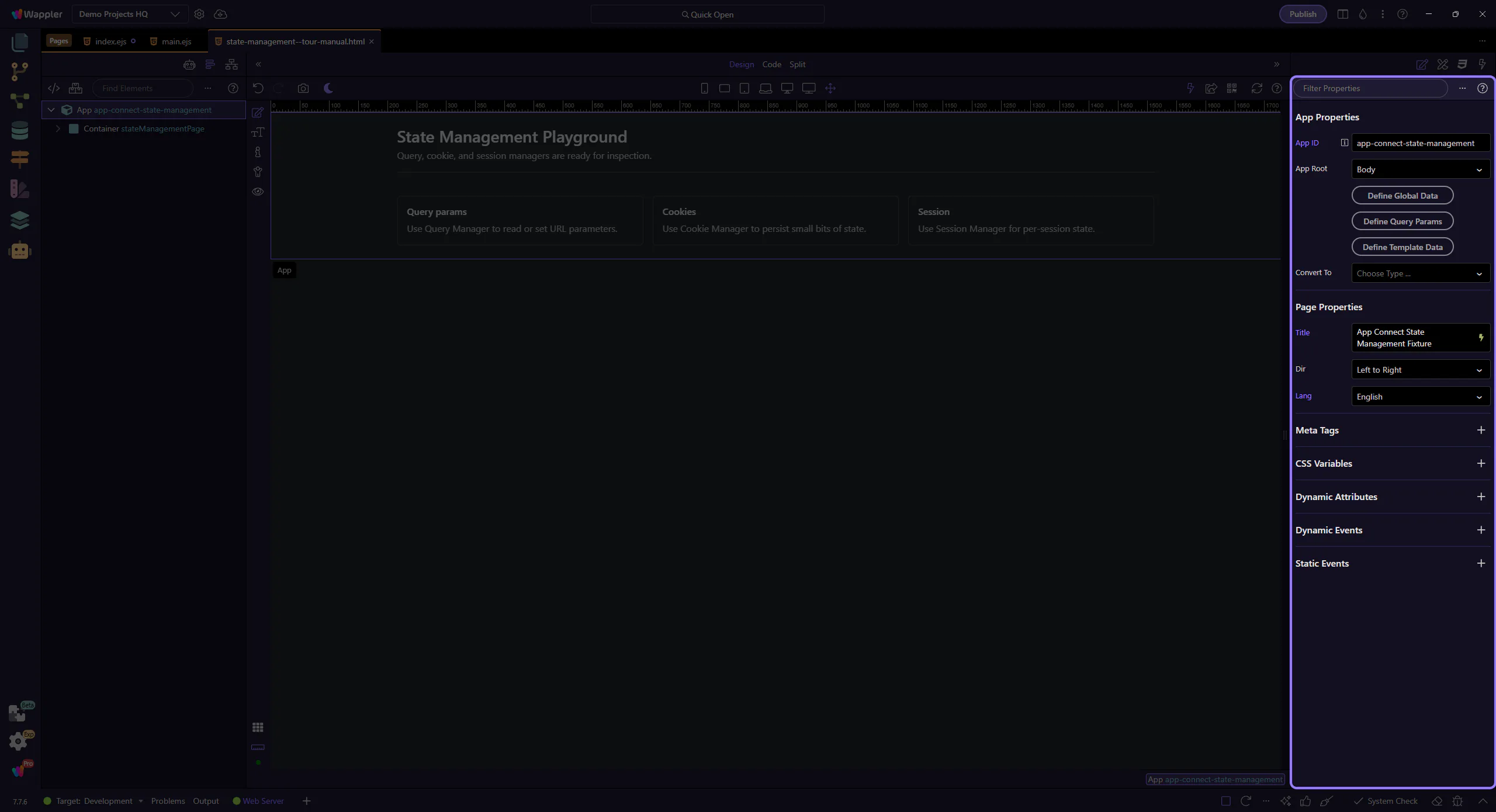Open the Git branch manager sidebar icon
The image size is (1496, 812).
(x=19, y=71)
